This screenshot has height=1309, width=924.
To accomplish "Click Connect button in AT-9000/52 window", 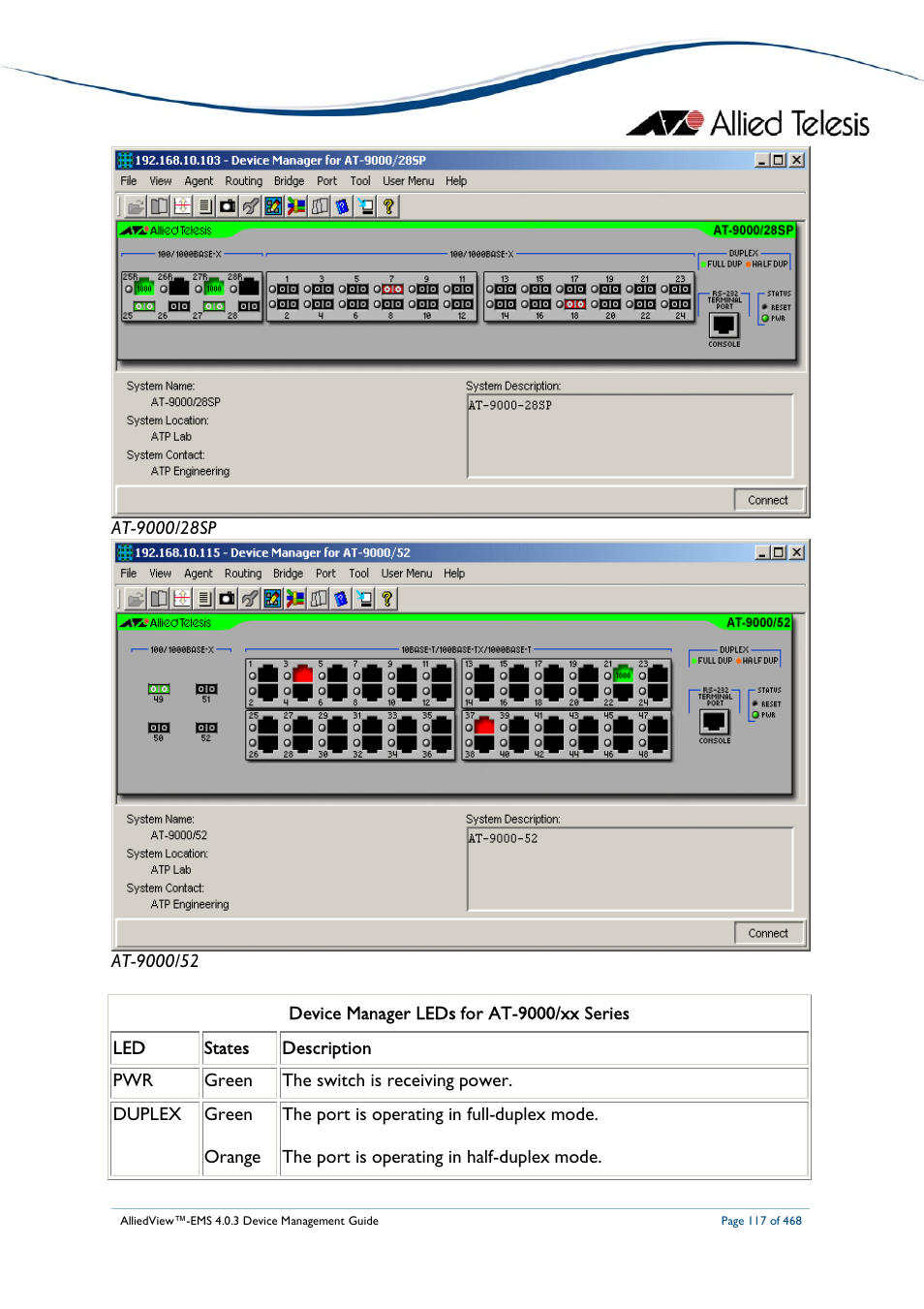I will coord(768,933).
